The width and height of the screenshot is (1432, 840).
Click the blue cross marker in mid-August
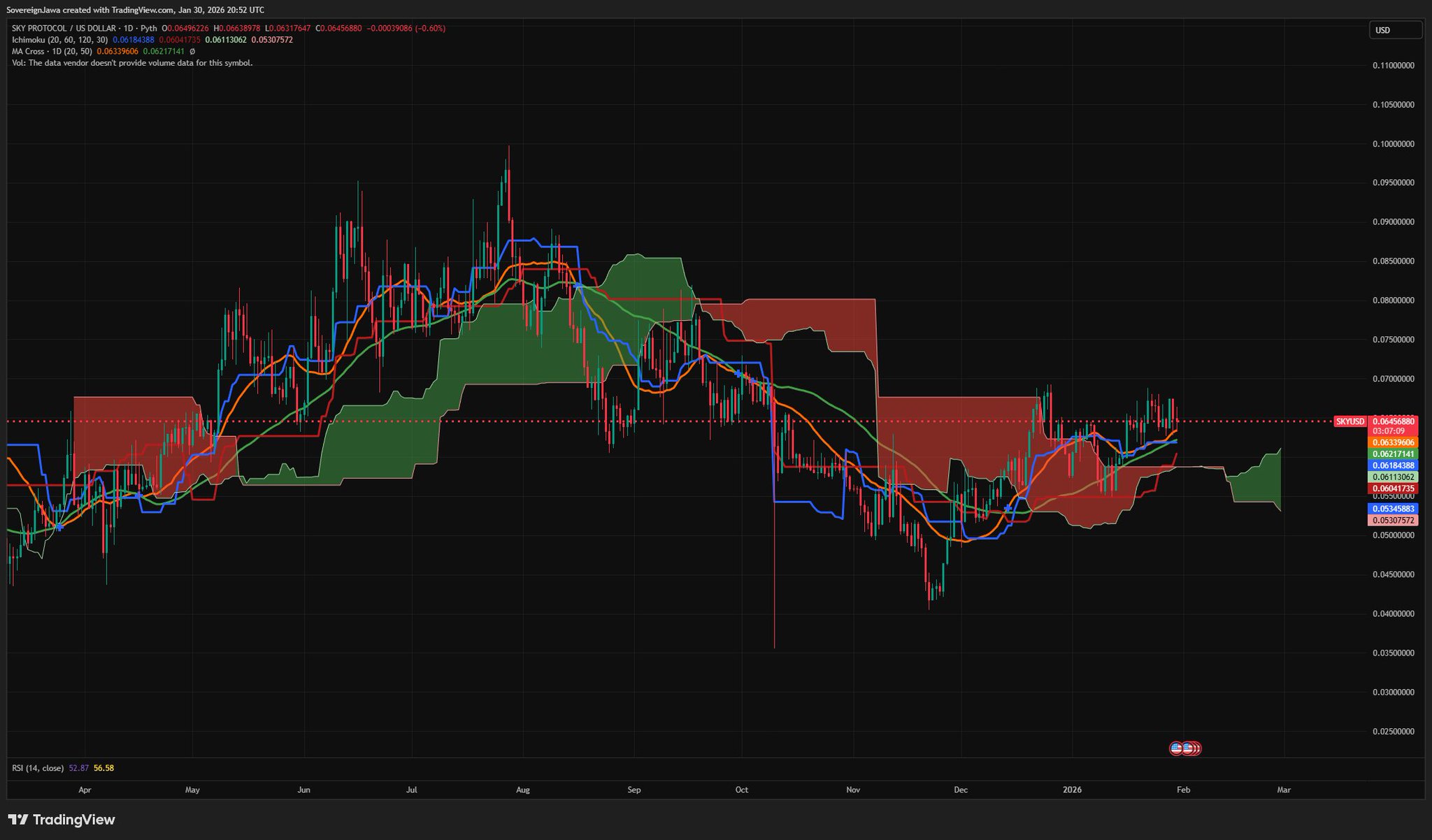(x=577, y=286)
